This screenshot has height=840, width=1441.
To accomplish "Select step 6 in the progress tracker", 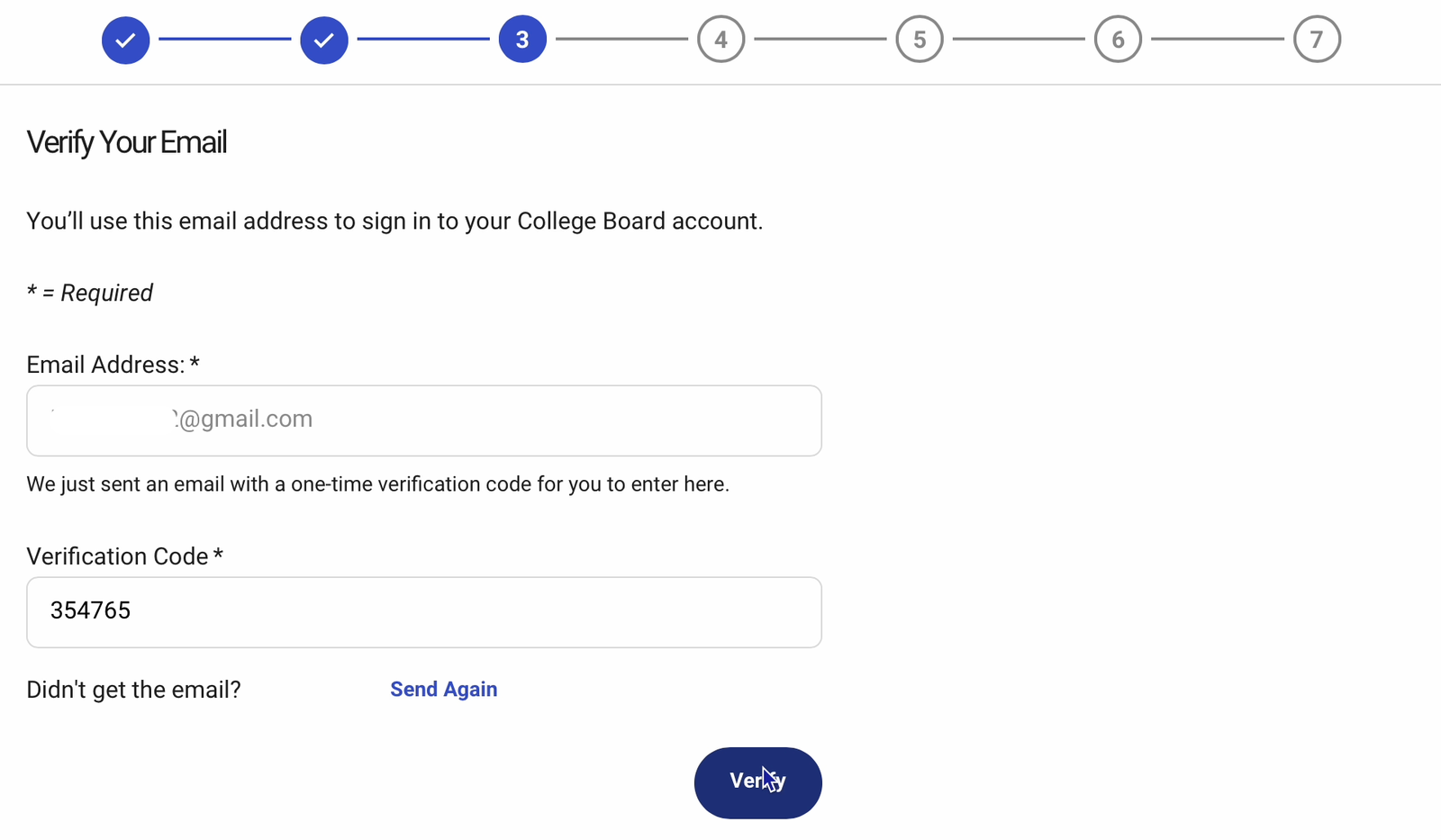I will click(x=1118, y=40).
